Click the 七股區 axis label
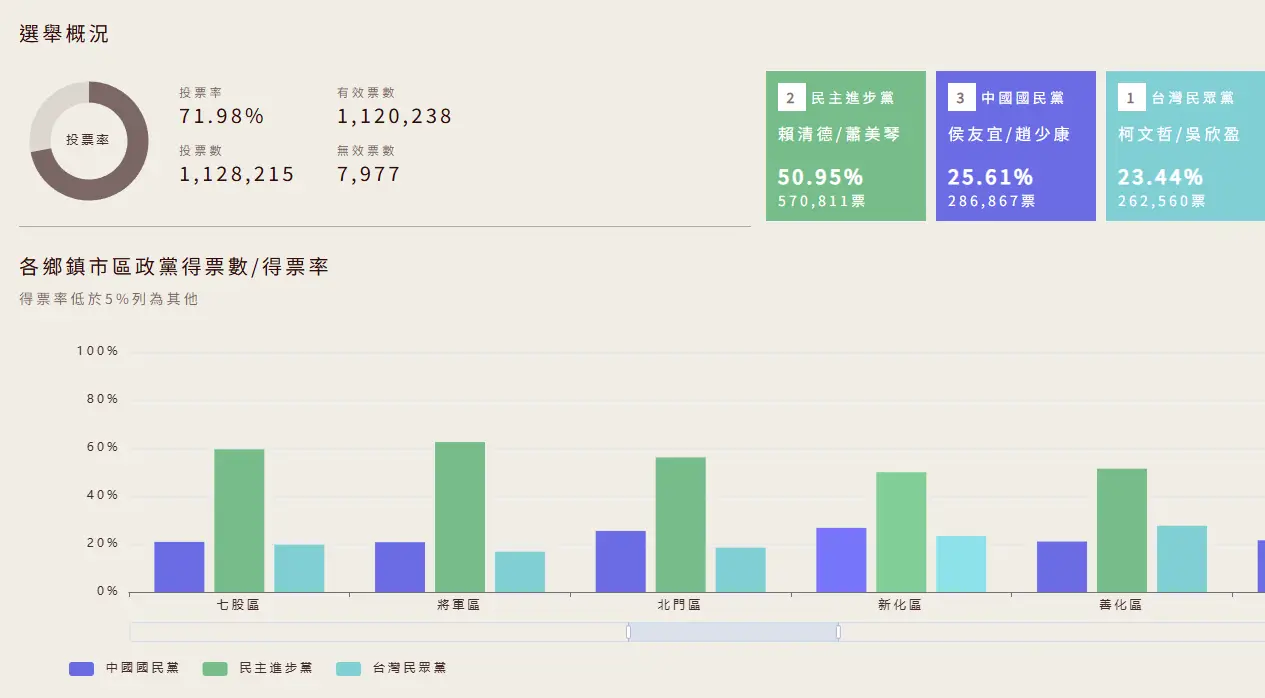Image resolution: width=1265 pixels, height=698 pixels. coord(239,606)
